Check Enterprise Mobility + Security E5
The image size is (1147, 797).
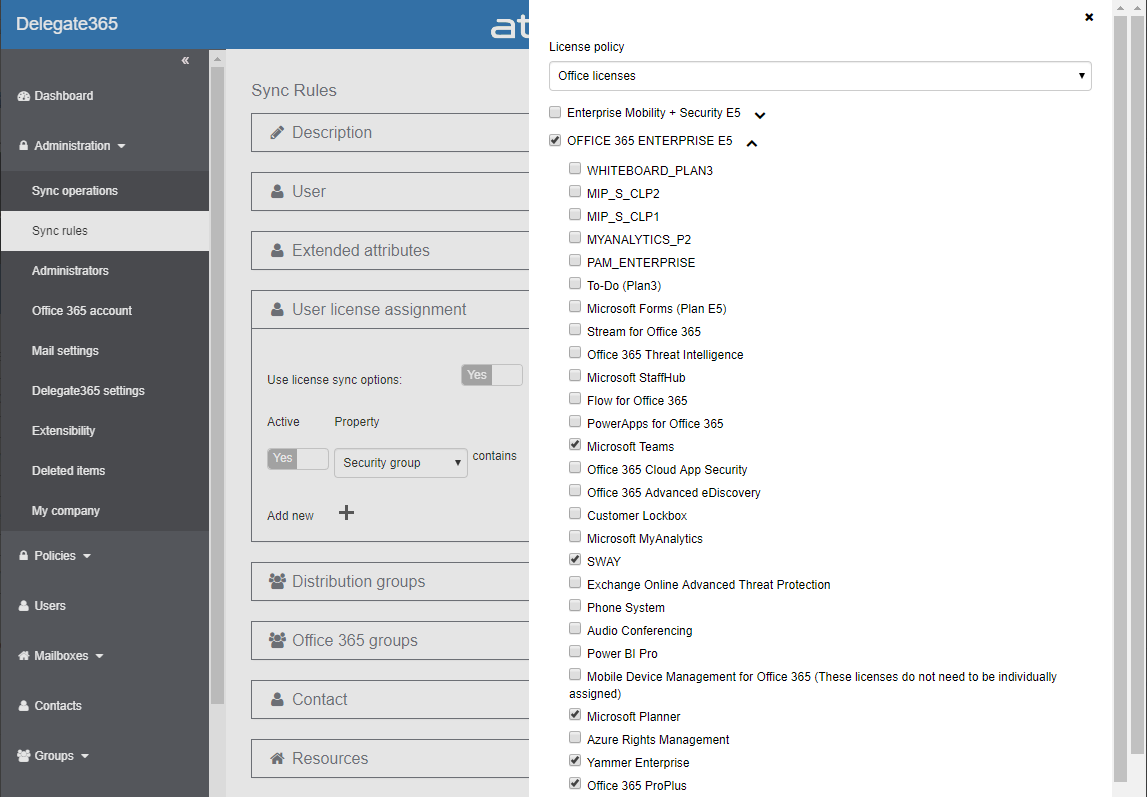pos(555,112)
